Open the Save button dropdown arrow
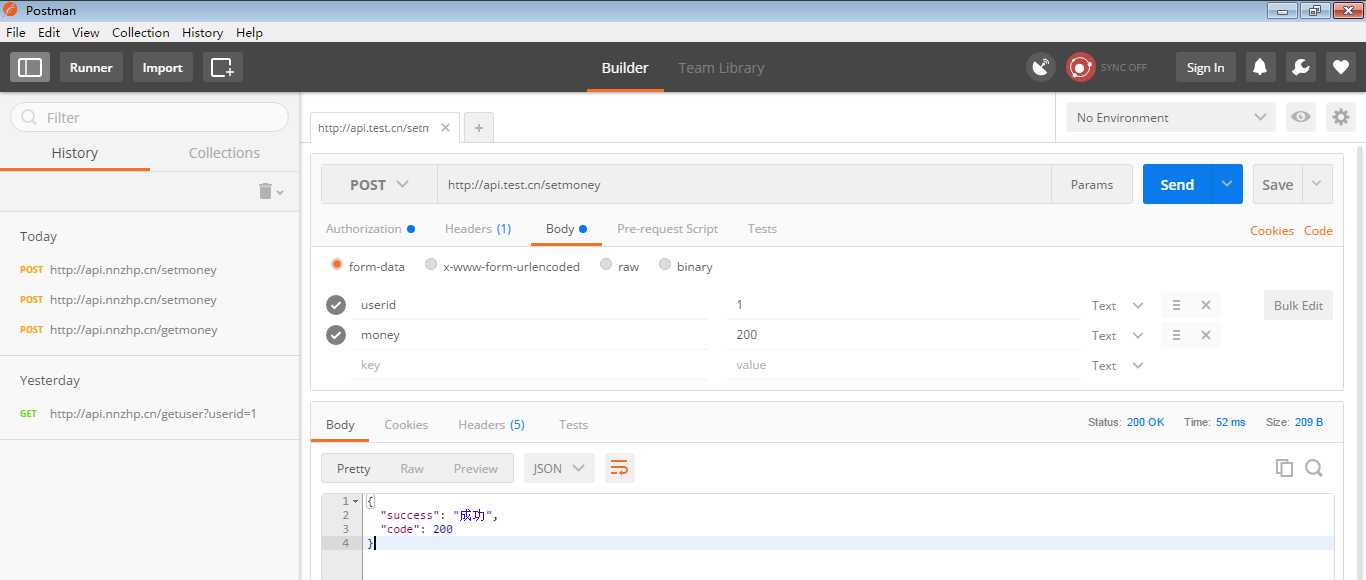 point(1317,185)
